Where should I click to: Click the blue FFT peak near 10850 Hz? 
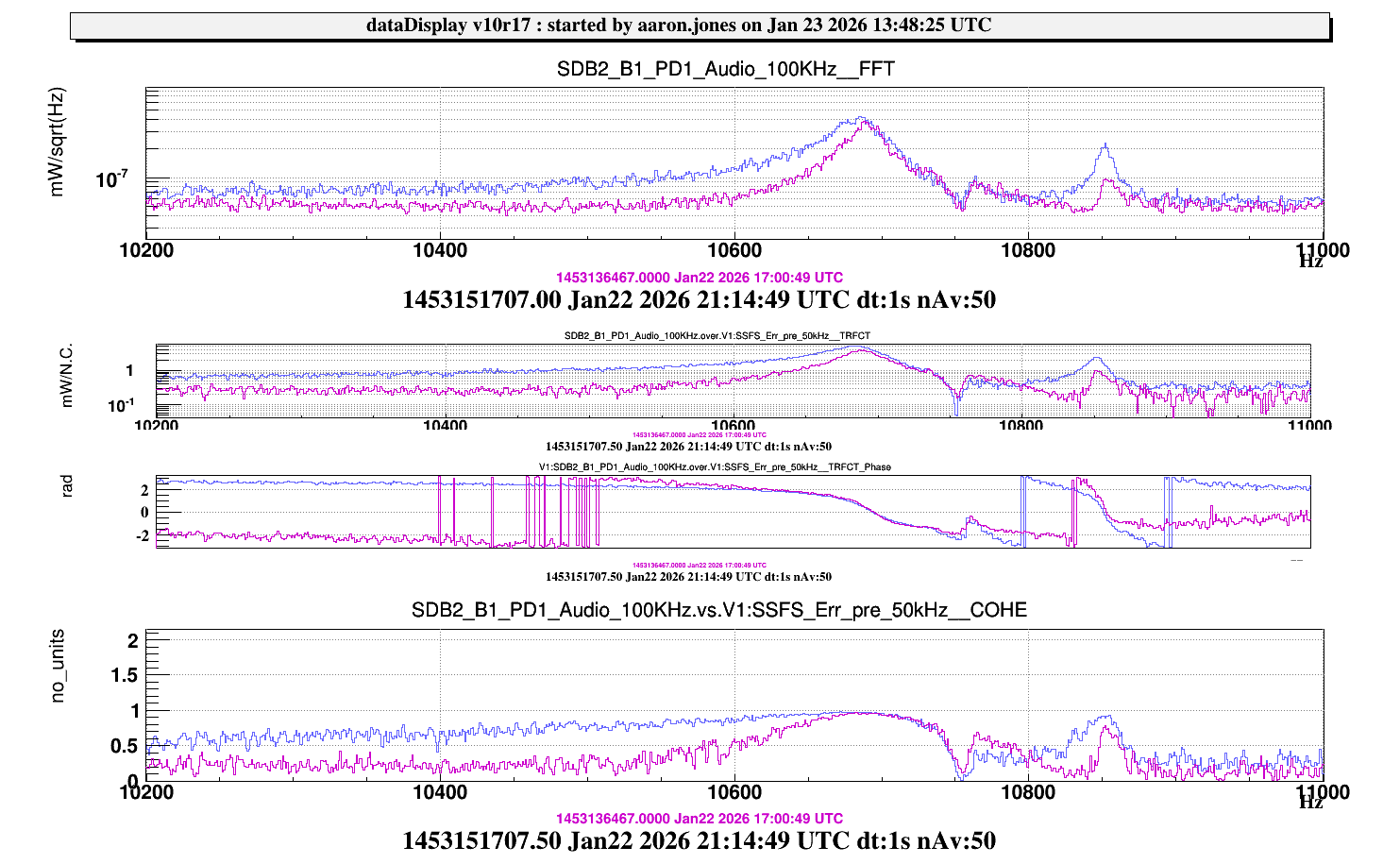pos(1104,145)
